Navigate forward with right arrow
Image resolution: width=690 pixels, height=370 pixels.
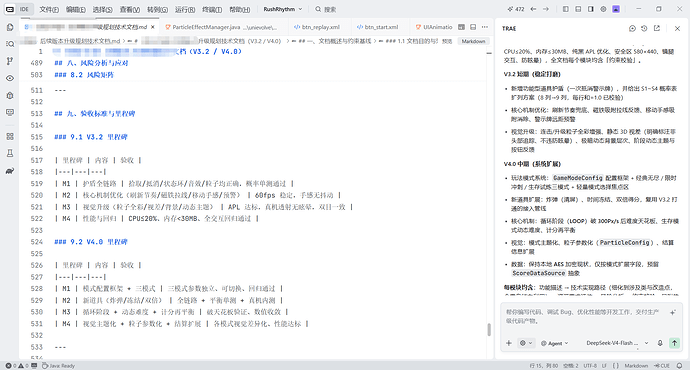coord(546,9)
